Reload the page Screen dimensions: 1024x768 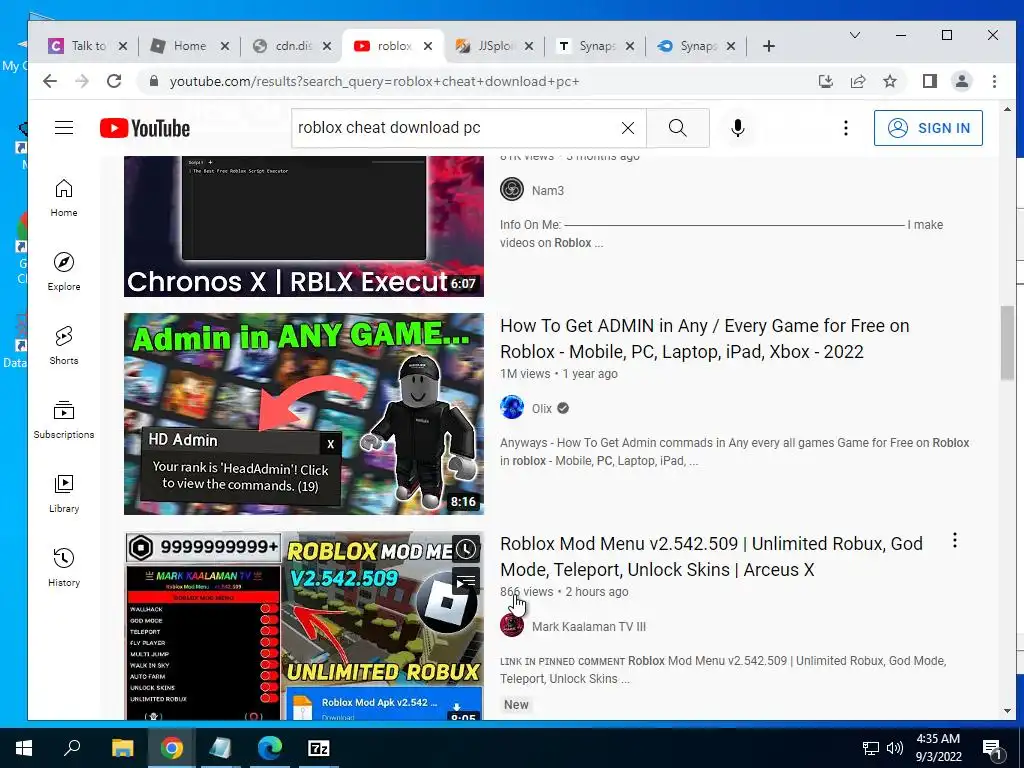114,81
